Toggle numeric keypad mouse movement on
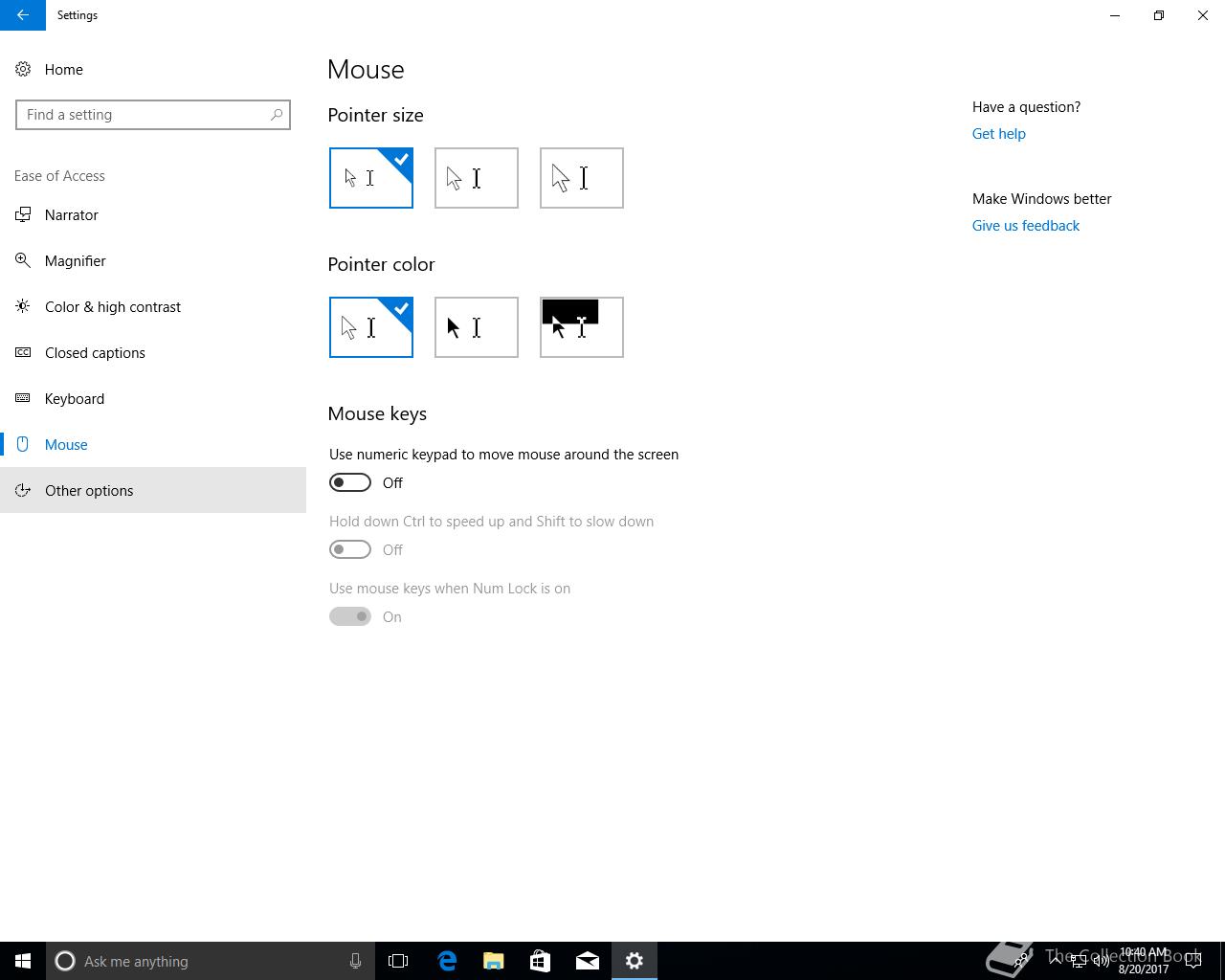The height and width of the screenshot is (980, 1225). pyautogui.click(x=350, y=483)
